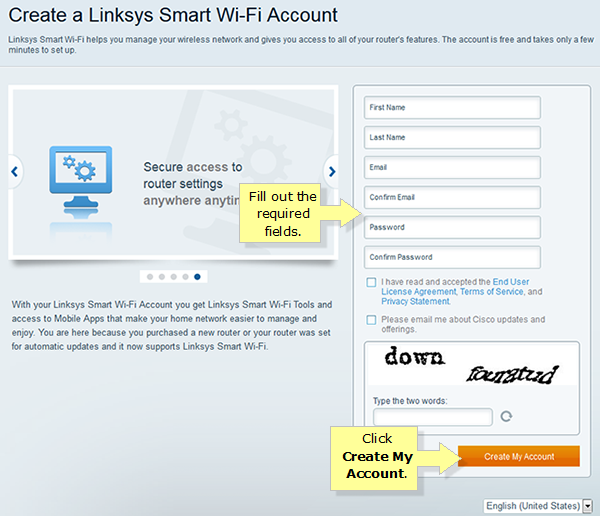Select the first carousel dot indicator

click(150, 277)
